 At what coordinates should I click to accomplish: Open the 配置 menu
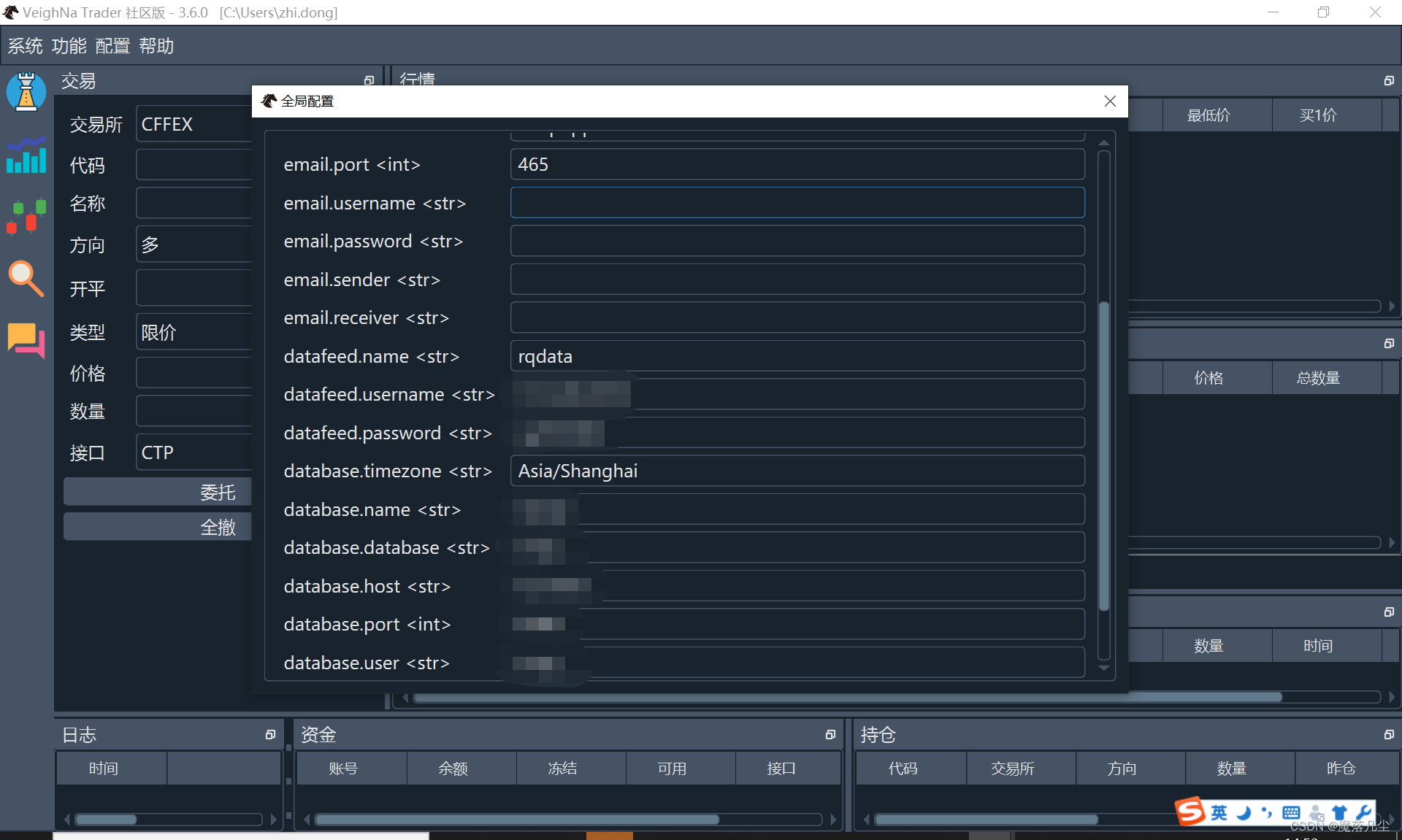[112, 46]
